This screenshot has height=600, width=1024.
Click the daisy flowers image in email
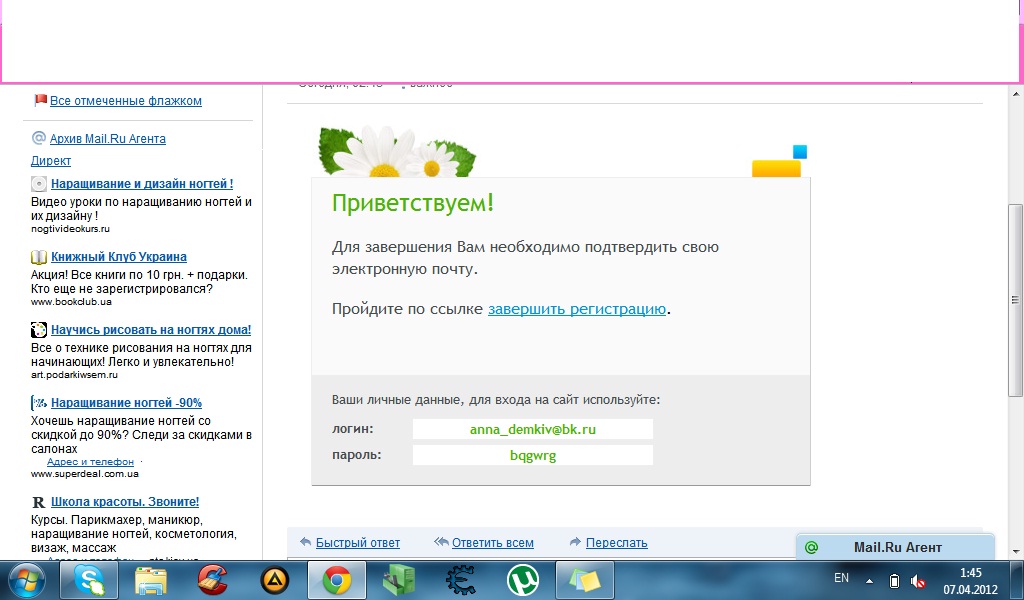(x=397, y=151)
